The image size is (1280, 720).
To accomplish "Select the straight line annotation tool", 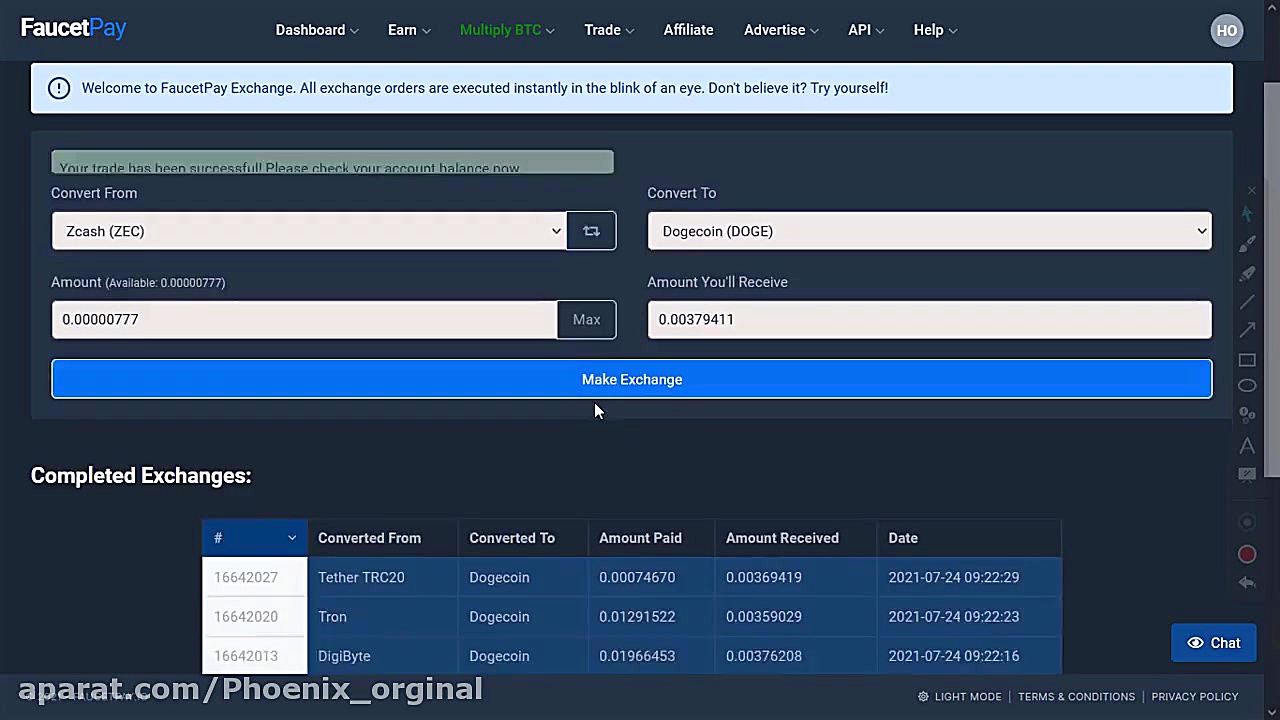I will click(1247, 302).
